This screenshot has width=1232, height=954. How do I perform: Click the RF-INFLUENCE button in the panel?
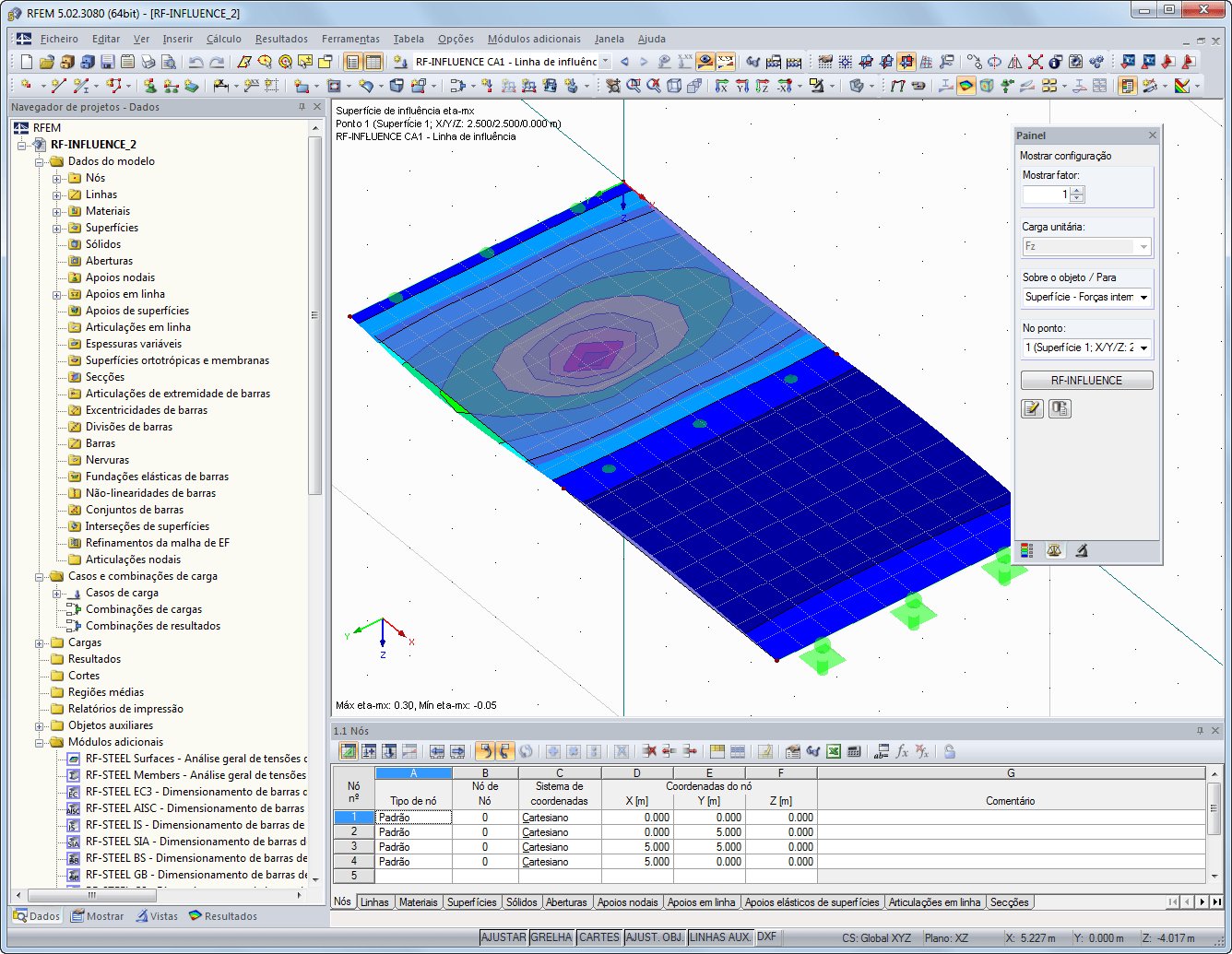click(x=1086, y=380)
